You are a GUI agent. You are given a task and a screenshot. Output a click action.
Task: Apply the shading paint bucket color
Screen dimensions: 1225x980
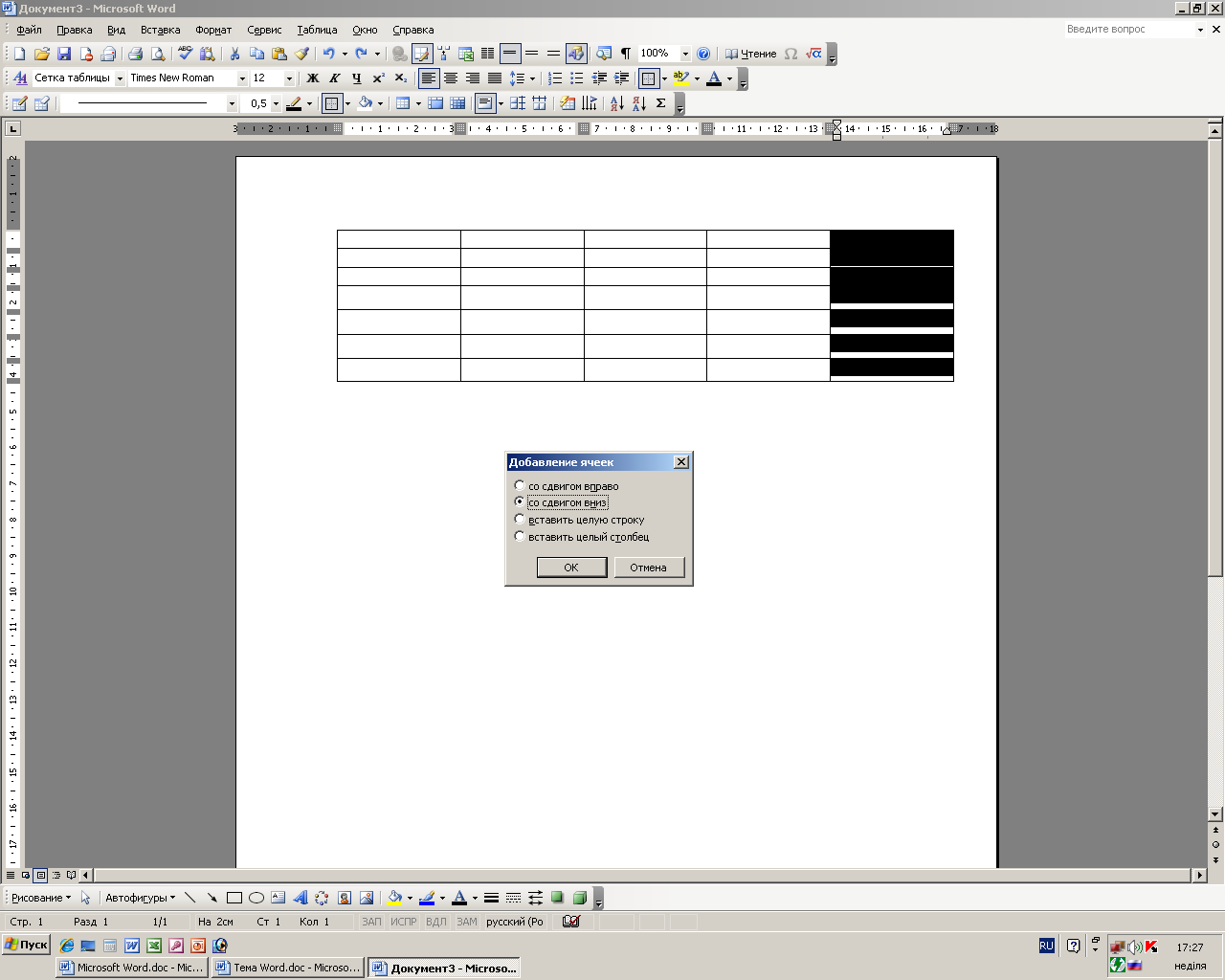click(x=366, y=103)
